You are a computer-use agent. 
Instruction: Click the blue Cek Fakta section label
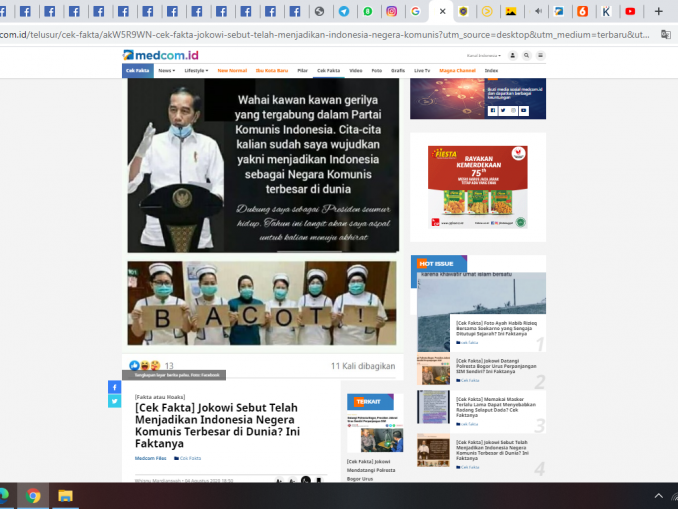[138, 70]
